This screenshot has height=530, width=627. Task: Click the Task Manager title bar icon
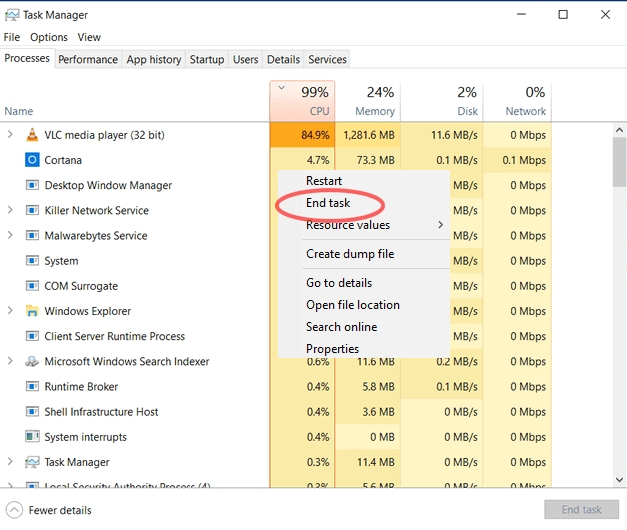coord(12,15)
